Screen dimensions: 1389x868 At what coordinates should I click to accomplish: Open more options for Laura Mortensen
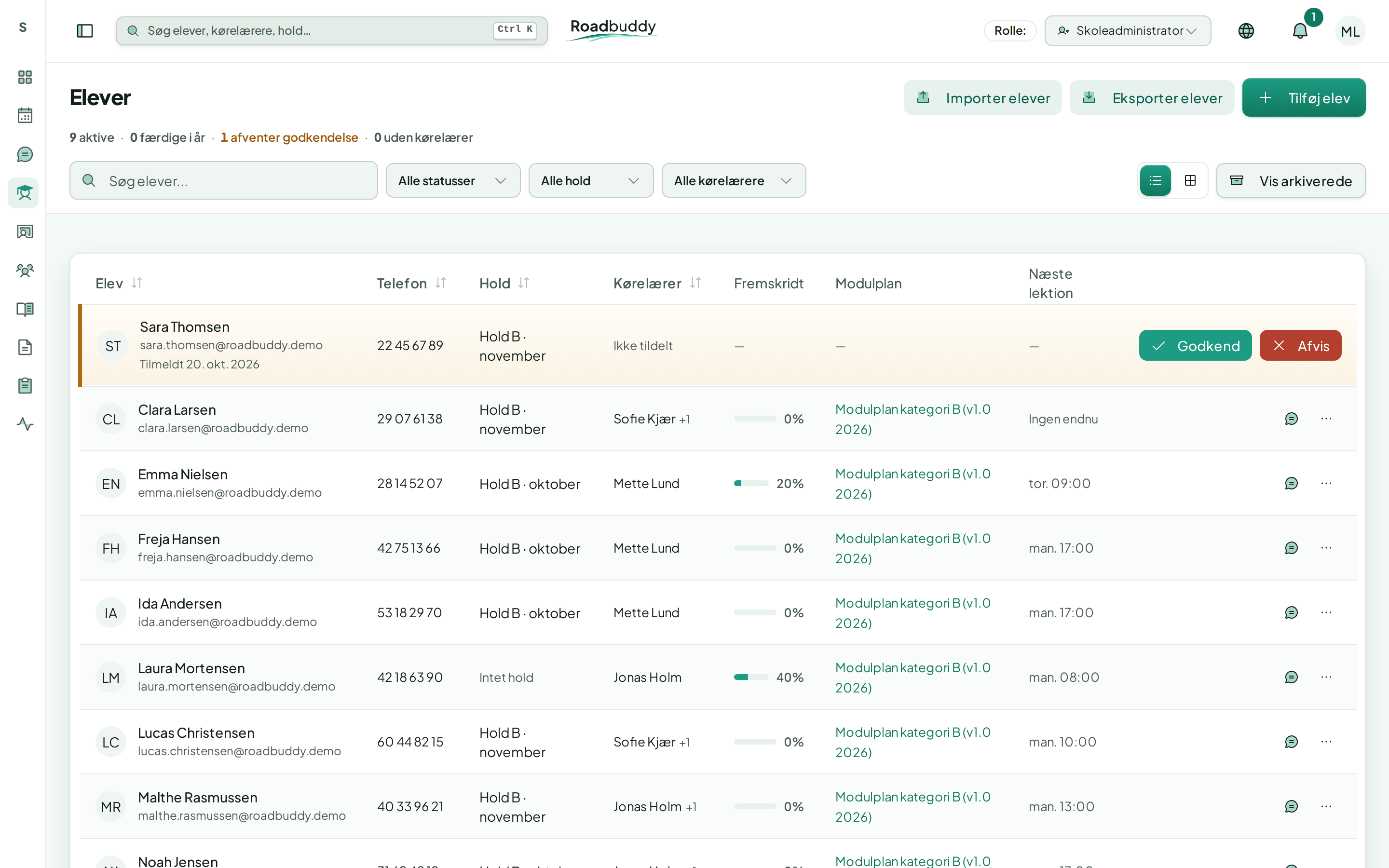point(1326,677)
